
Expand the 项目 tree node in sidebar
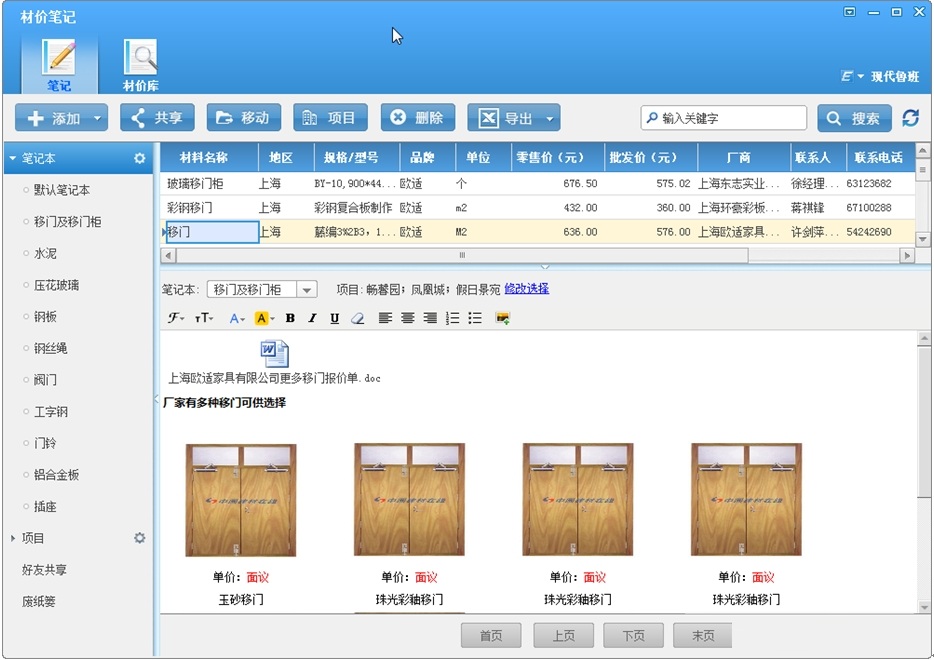(x=13, y=538)
